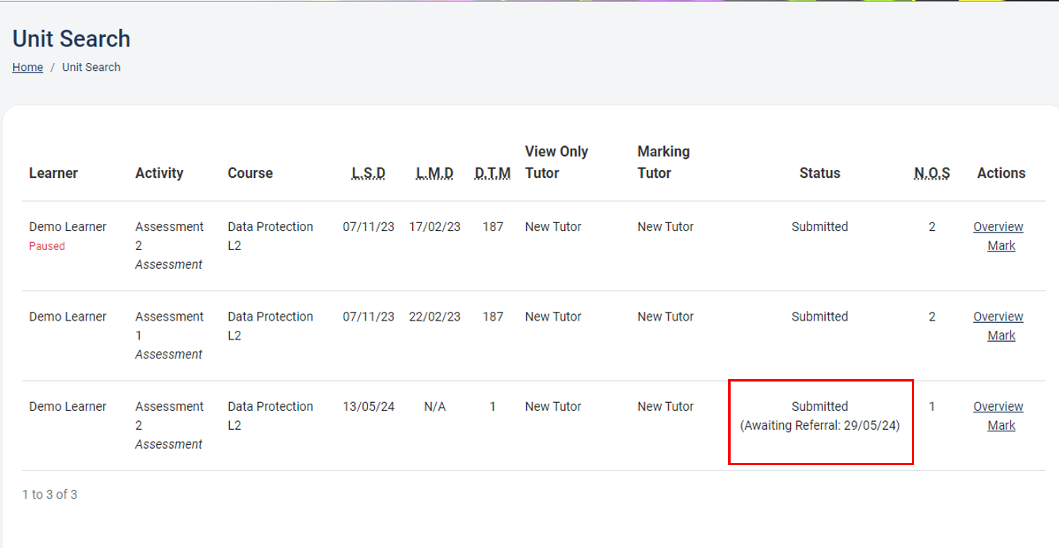Open Overview for the Assessment 1 row

(998, 317)
